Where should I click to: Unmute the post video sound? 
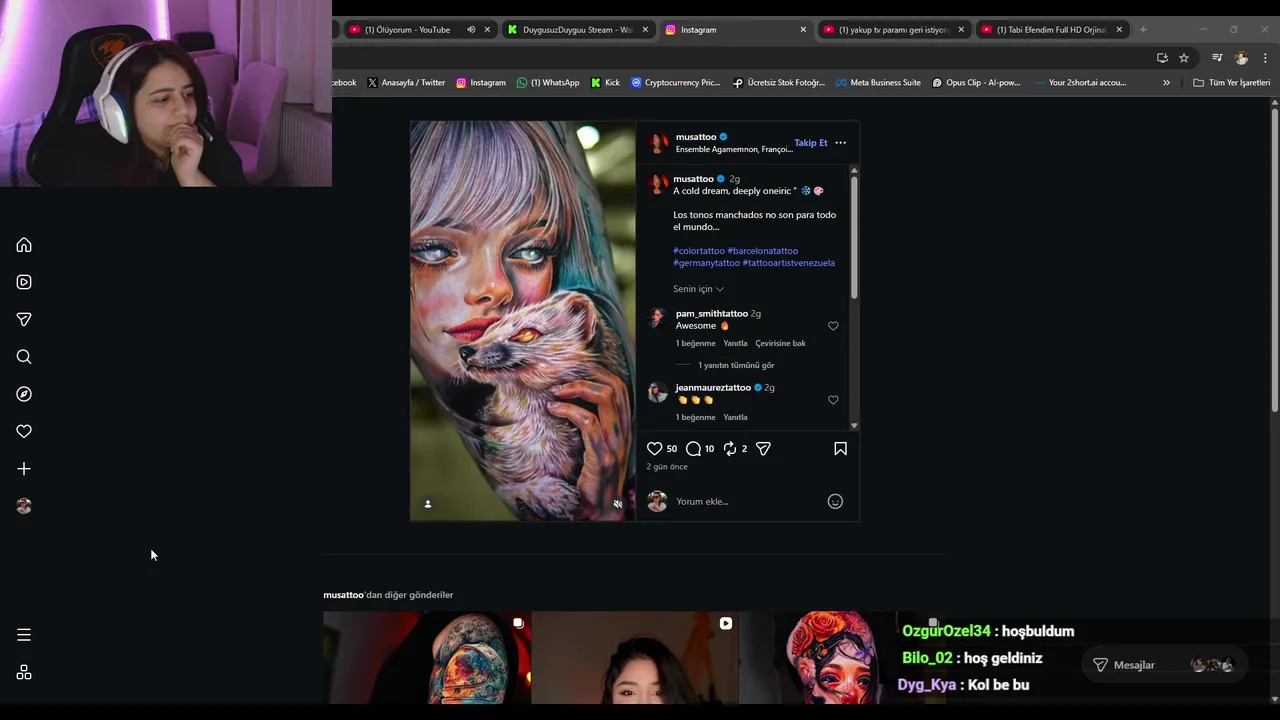617,504
